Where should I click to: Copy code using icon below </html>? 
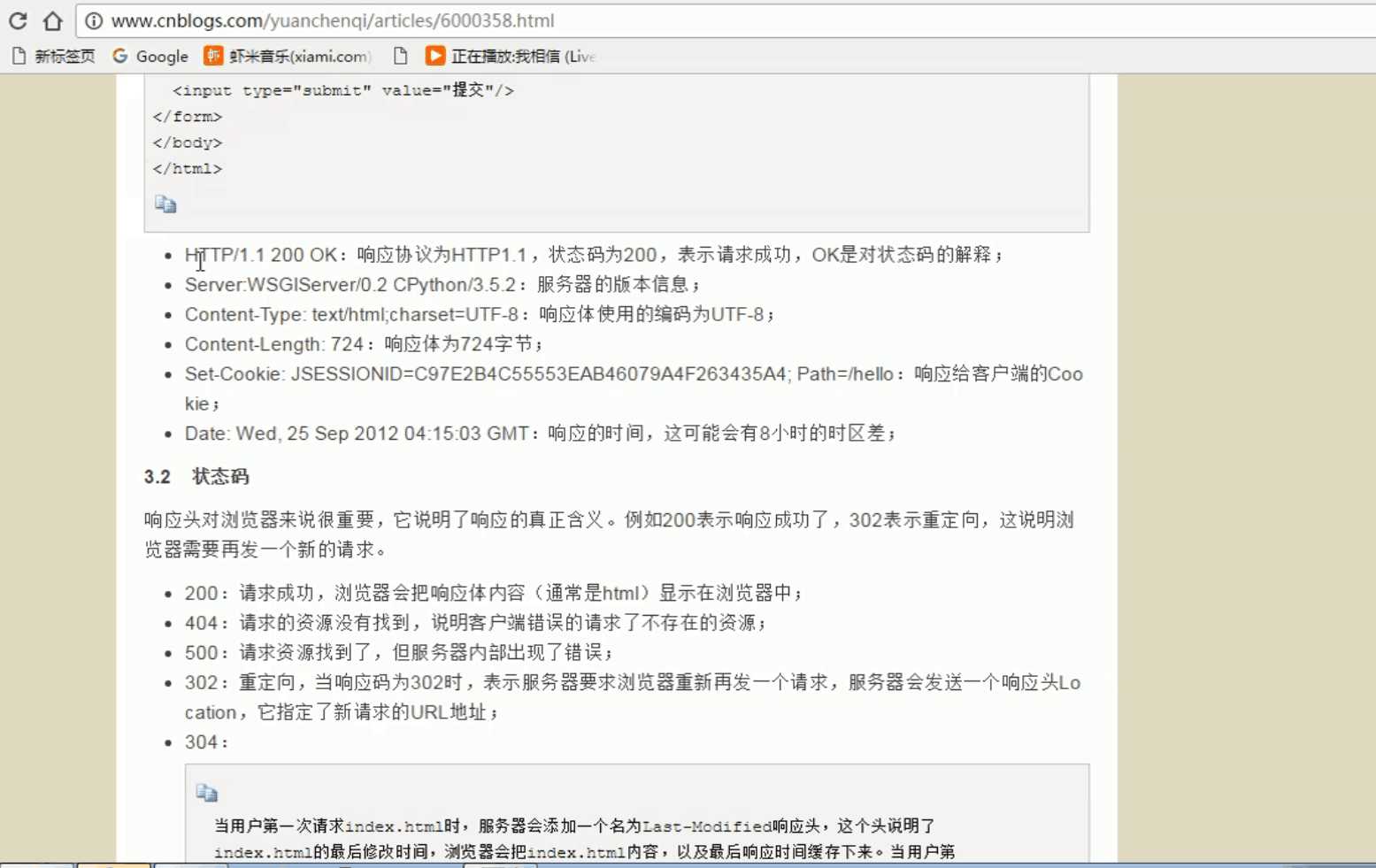[165, 204]
